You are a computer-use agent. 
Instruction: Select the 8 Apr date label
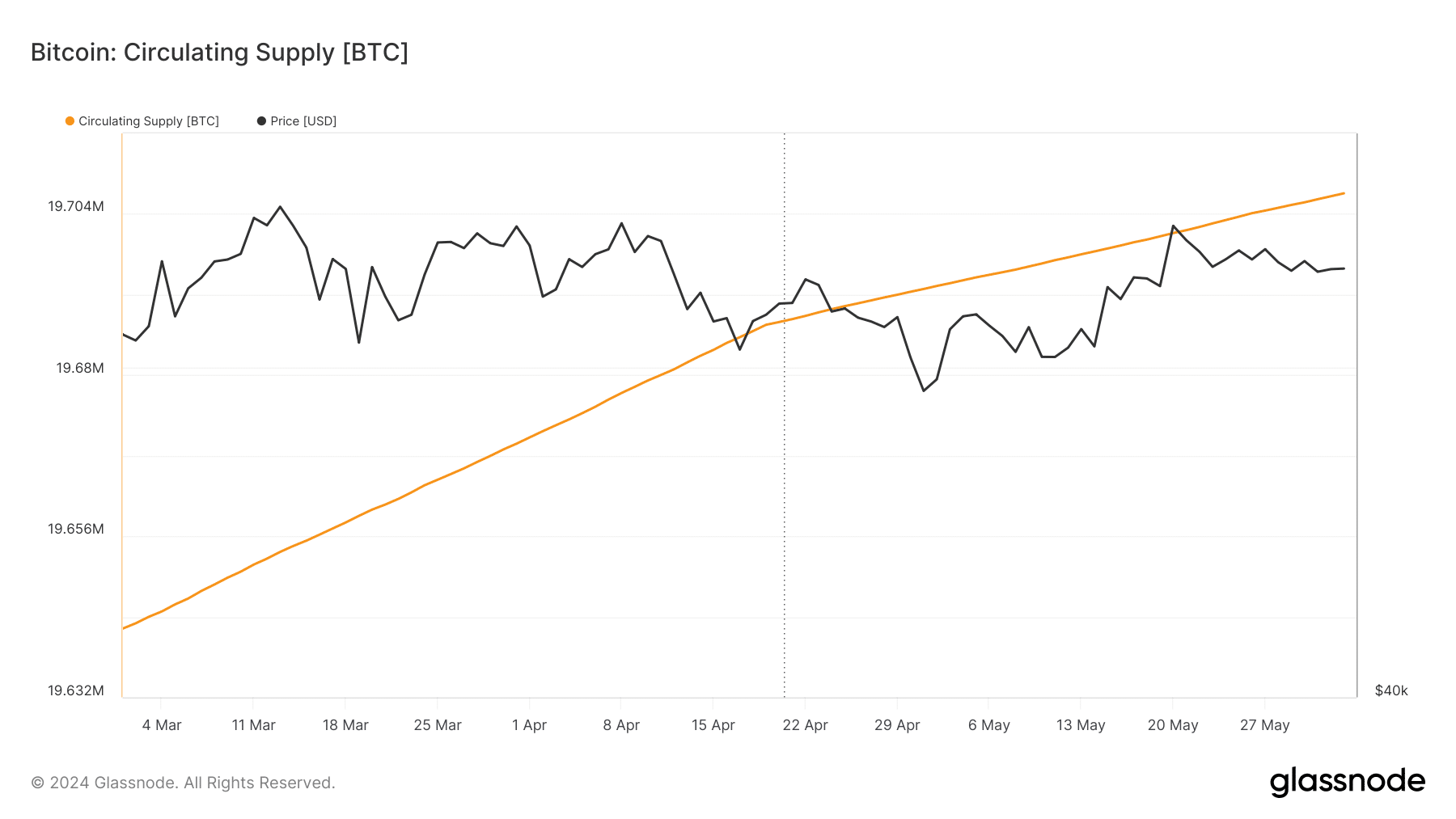(x=621, y=725)
